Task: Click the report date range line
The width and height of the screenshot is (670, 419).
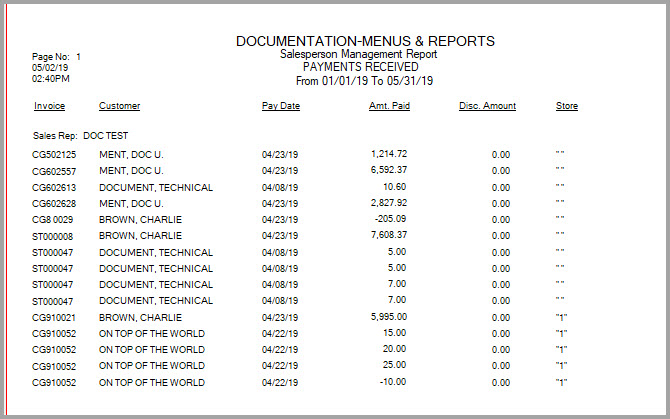Action: point(364,81)
